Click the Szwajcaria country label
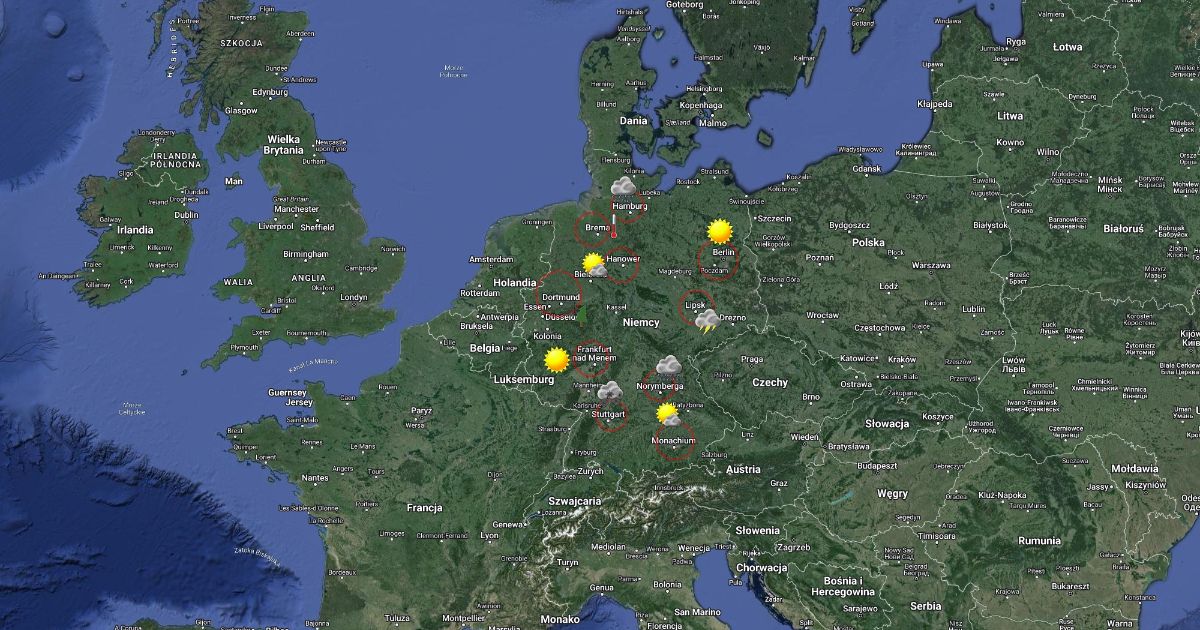Viewport: 1200px width, 630px height. (x=574, y=501)
